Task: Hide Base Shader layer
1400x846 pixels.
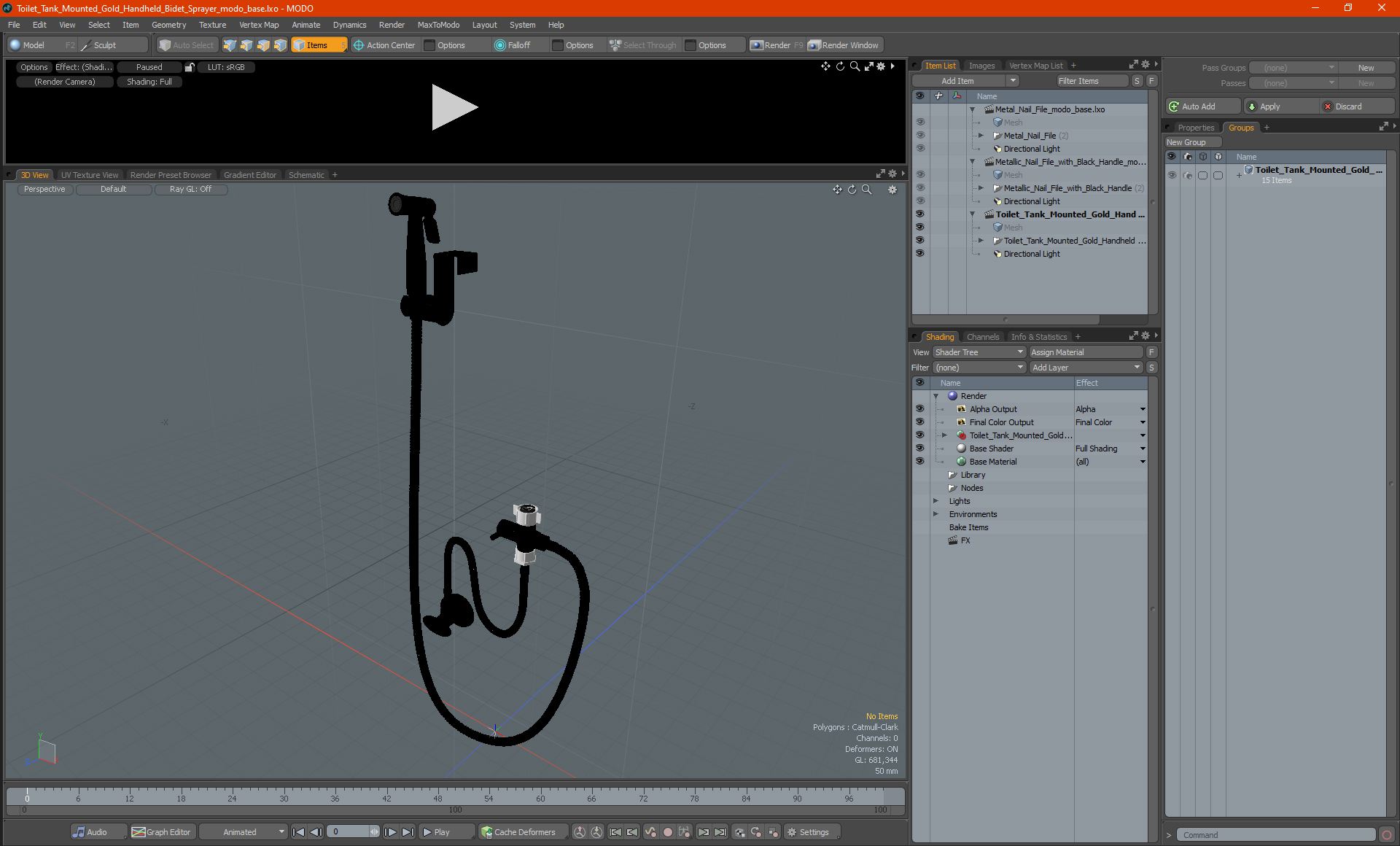Action: (919, 449)
